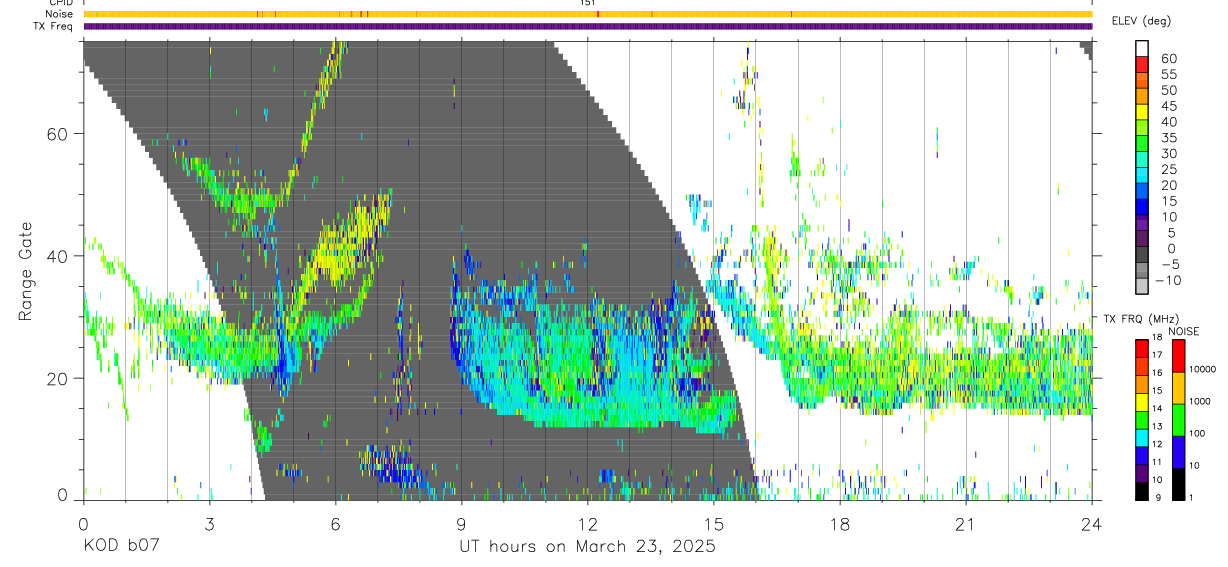Click the 'TX Freq' row label
Viewport: 1228px width, 567px height.
53,26
